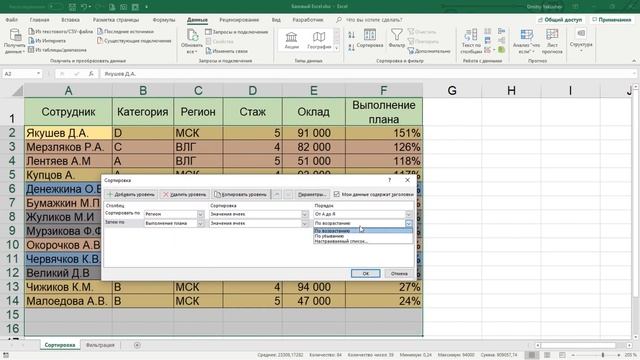Expand data types gallery arrow

[x=337, y=48]
